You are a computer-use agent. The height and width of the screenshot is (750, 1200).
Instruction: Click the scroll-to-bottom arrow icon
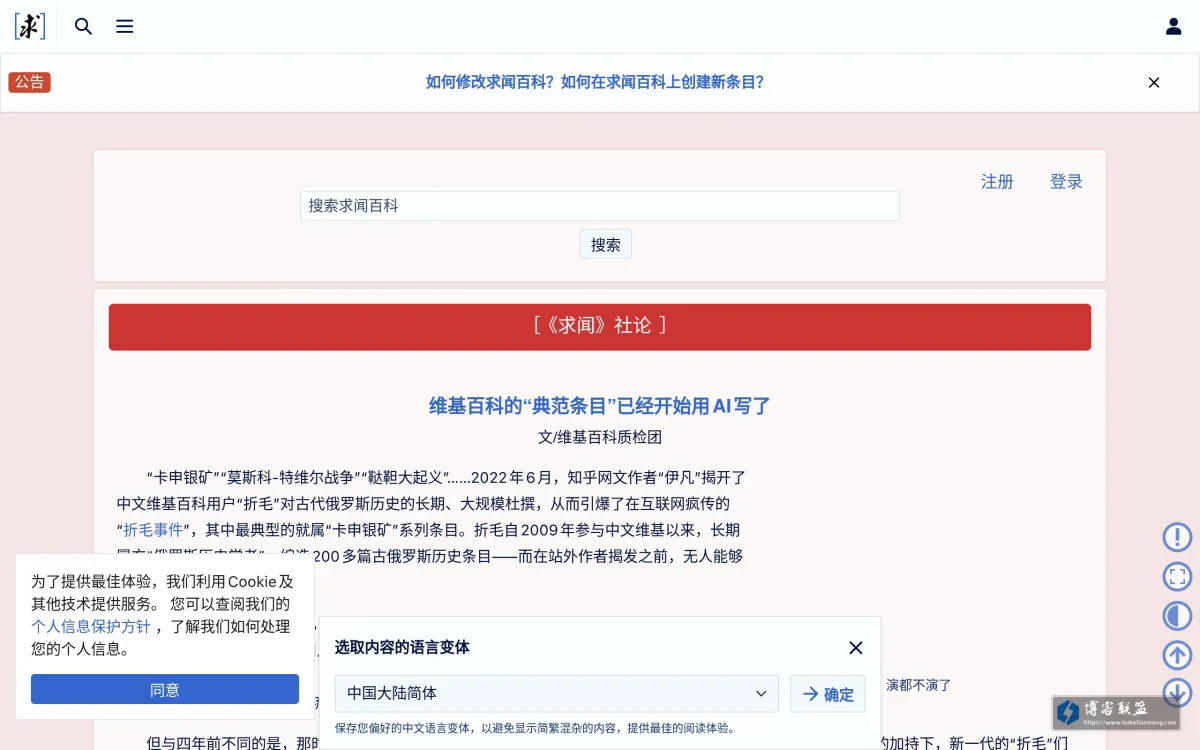click(1177, 692)
